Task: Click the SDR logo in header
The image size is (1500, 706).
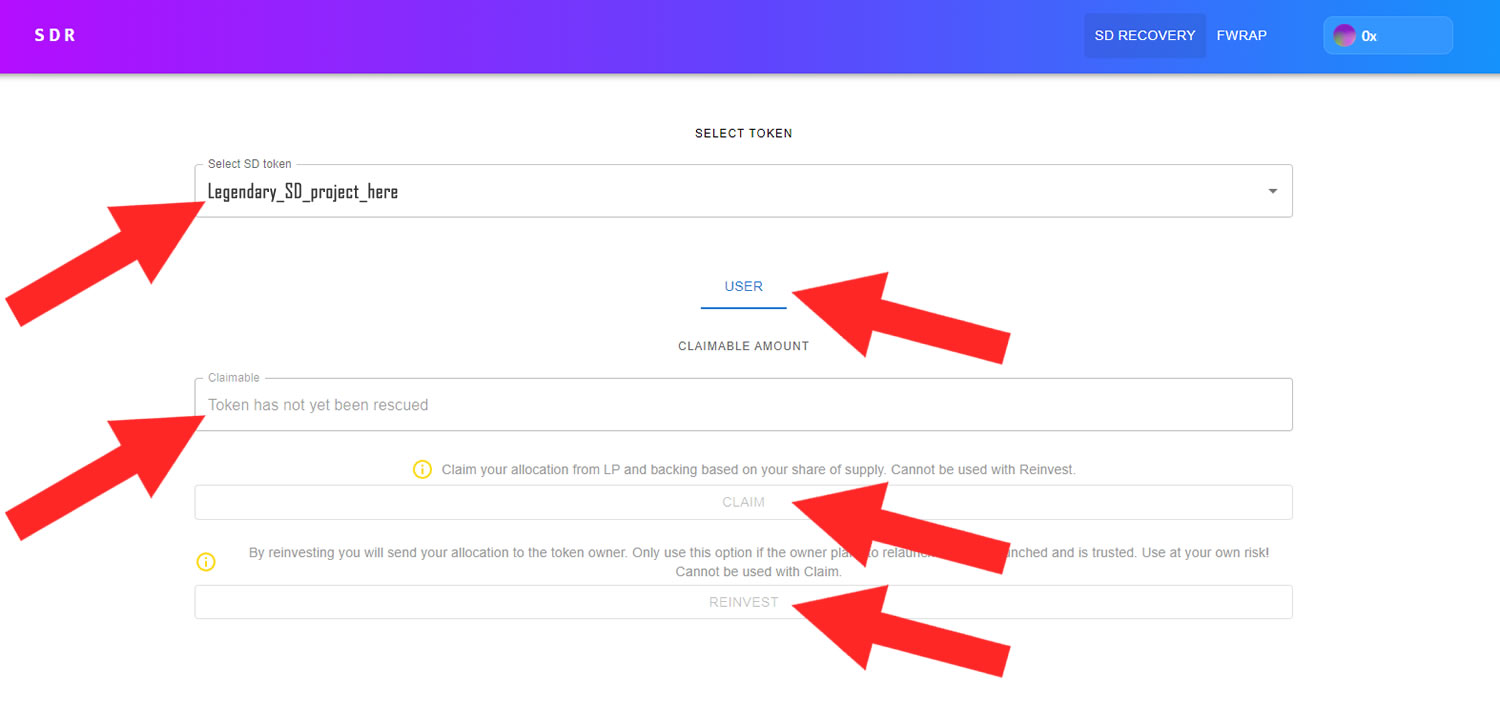Action: 55,36
